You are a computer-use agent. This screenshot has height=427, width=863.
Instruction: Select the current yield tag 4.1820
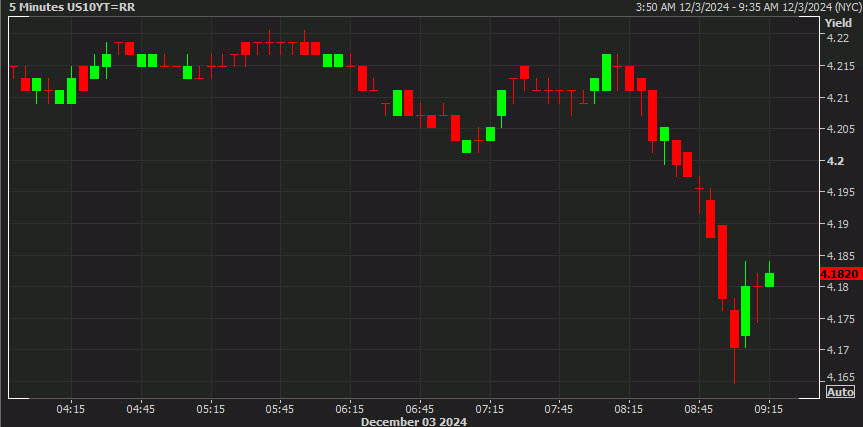pyautogui.click(x=839, y=274)
